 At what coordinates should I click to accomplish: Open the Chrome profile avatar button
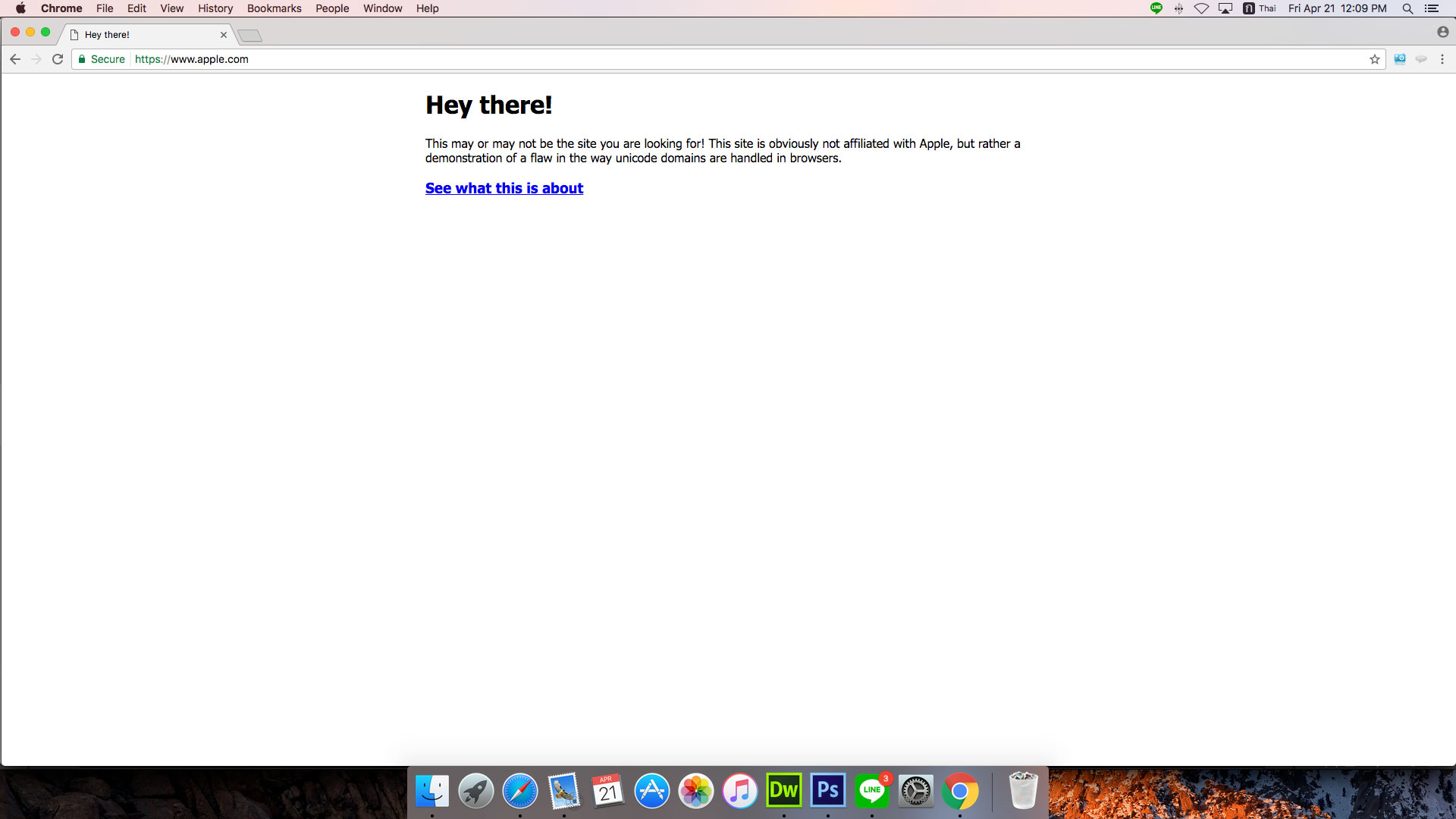(1442, 32)
